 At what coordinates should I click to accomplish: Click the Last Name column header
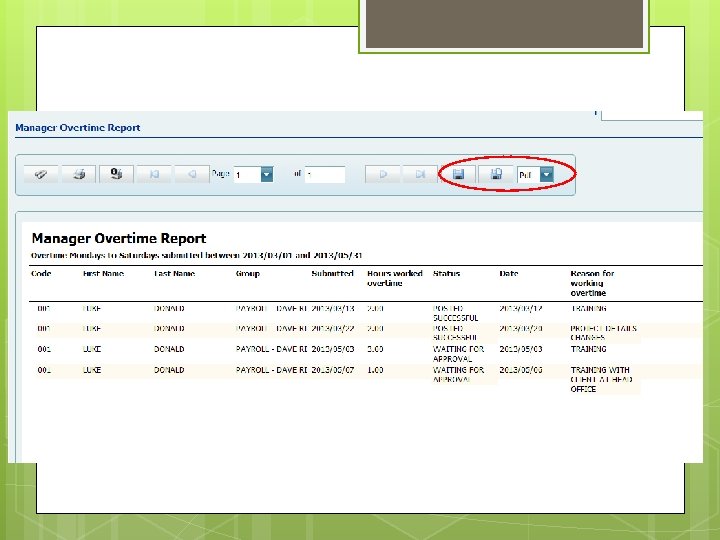pyautogui.click(x=174, y=274)
